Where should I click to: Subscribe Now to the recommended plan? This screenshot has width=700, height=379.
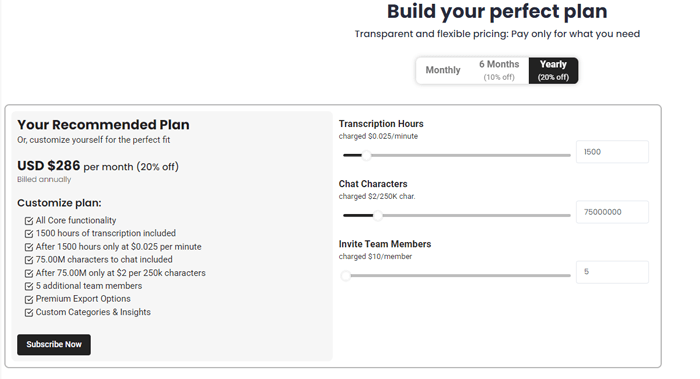(x=54, y=345)
